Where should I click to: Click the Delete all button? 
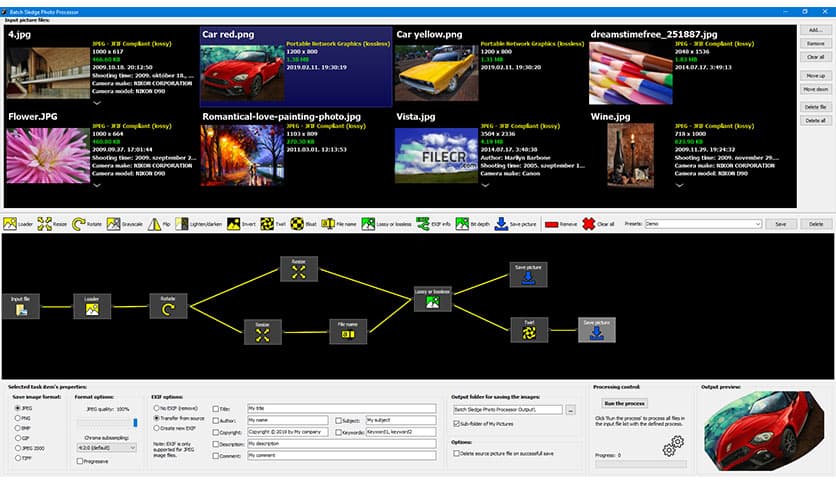815,120
